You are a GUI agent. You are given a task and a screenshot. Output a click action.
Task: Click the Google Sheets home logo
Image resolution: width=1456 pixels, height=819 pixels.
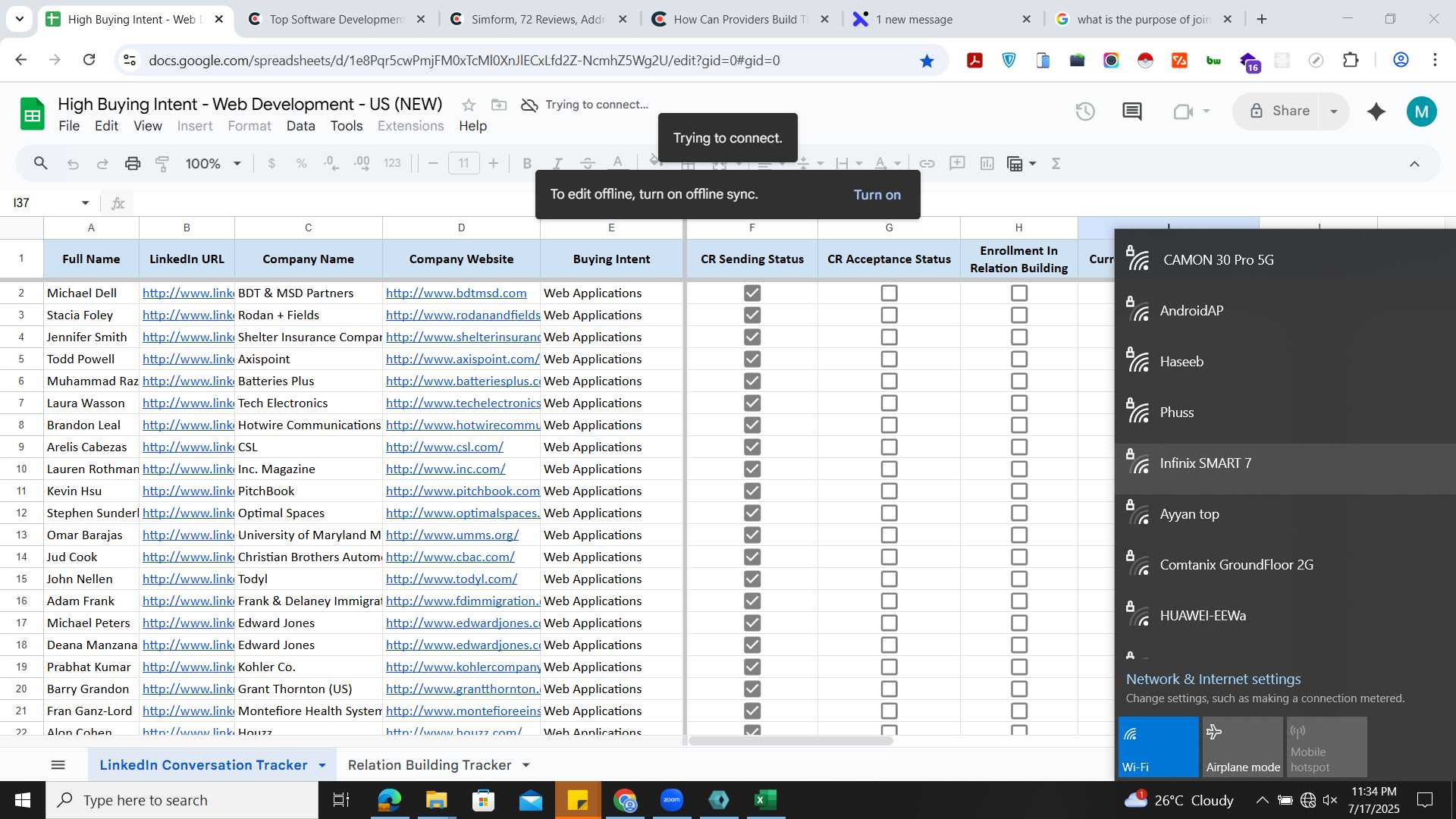click(32, 115)
